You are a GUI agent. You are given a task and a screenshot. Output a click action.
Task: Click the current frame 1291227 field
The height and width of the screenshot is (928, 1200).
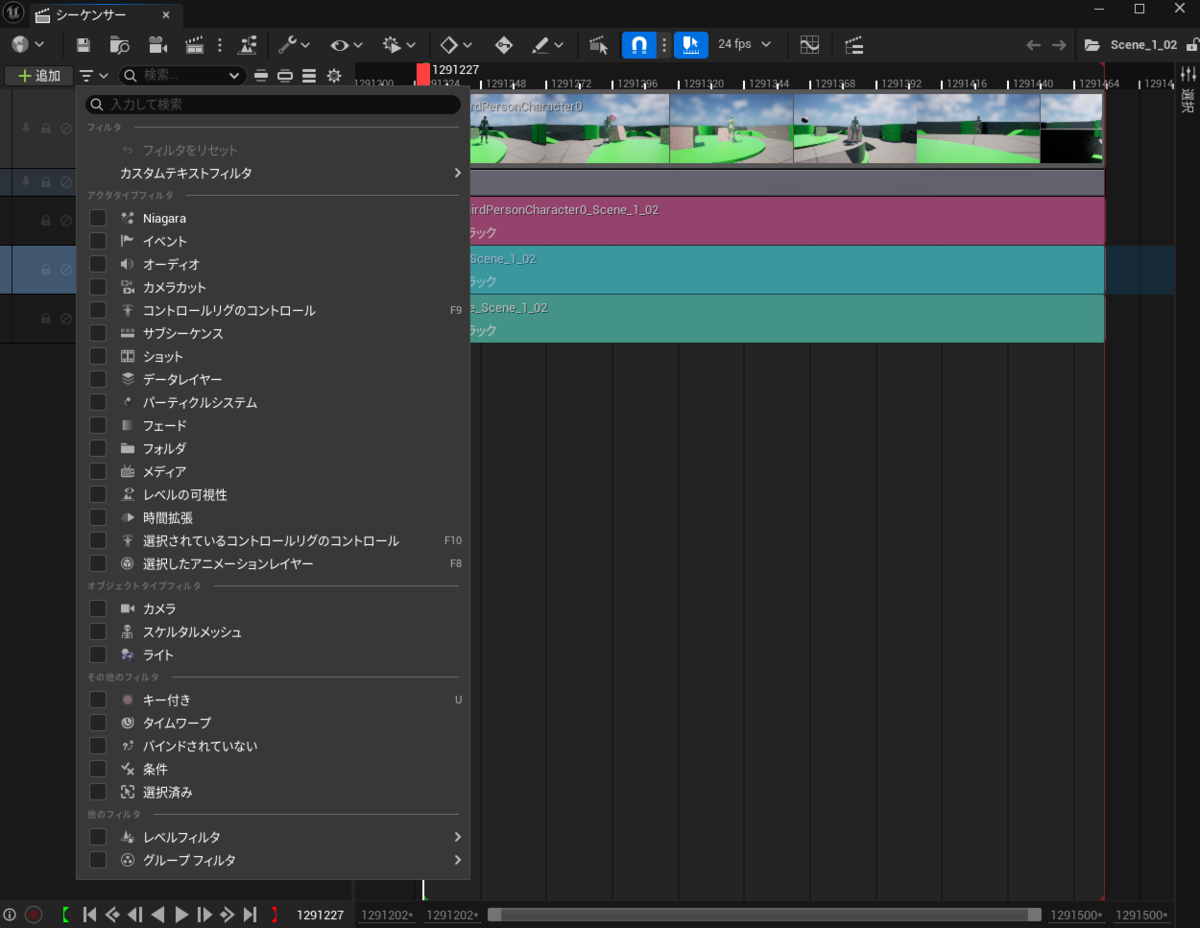(x=320, y=914)
